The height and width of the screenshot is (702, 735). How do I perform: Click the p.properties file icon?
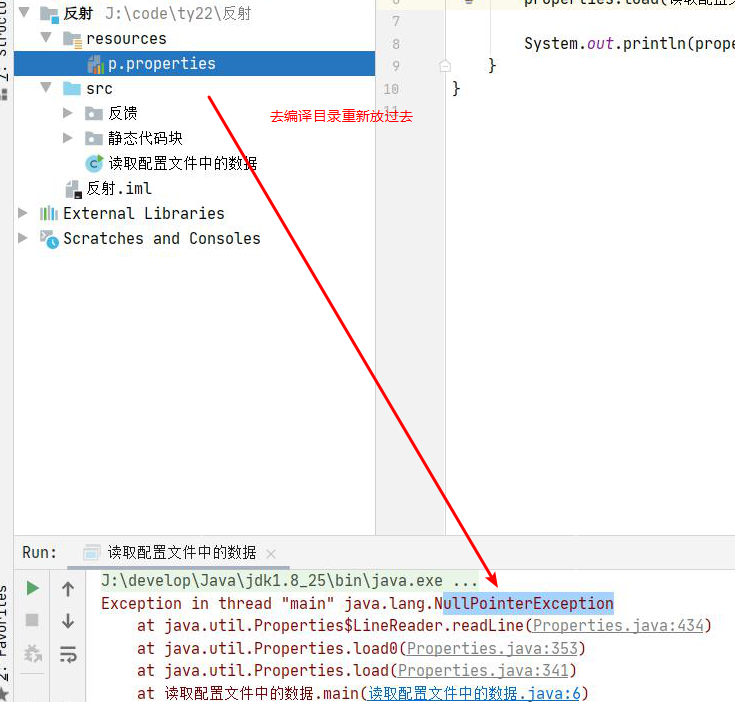96,64
